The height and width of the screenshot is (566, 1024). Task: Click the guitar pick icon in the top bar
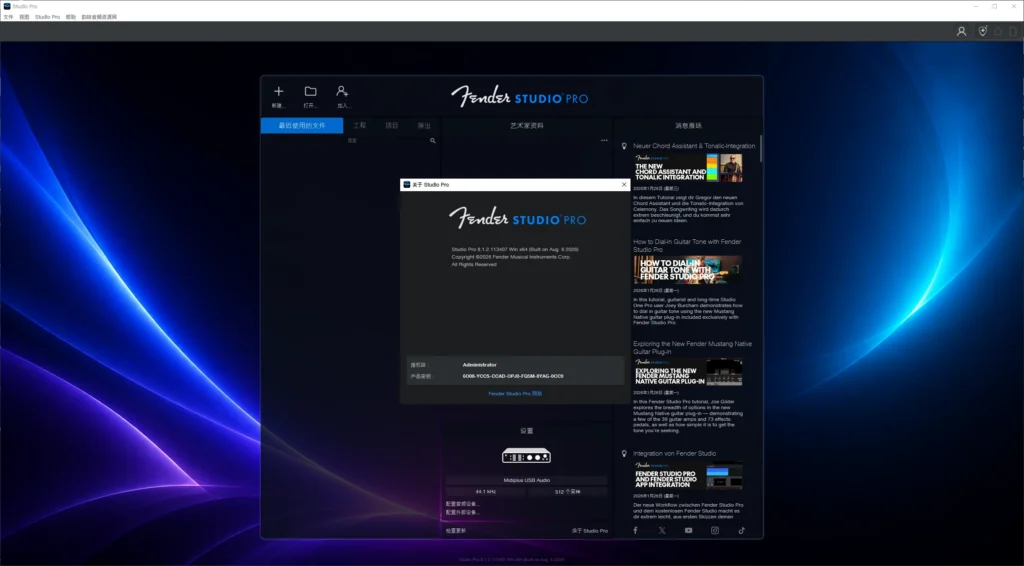(982, 31)
